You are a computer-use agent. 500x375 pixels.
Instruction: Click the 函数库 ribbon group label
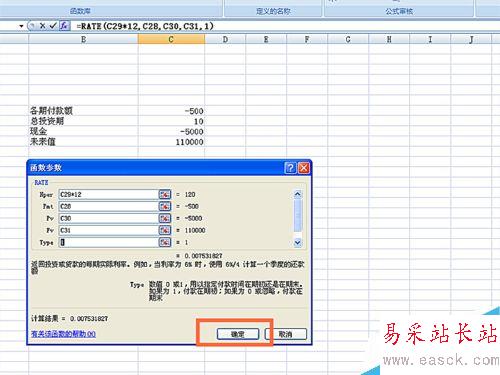[x=80, y=11]
